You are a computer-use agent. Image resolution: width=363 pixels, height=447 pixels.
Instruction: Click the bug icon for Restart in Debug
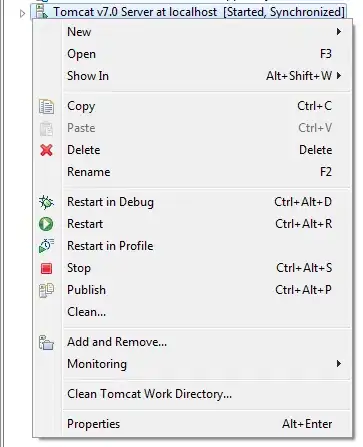point(46,202)
